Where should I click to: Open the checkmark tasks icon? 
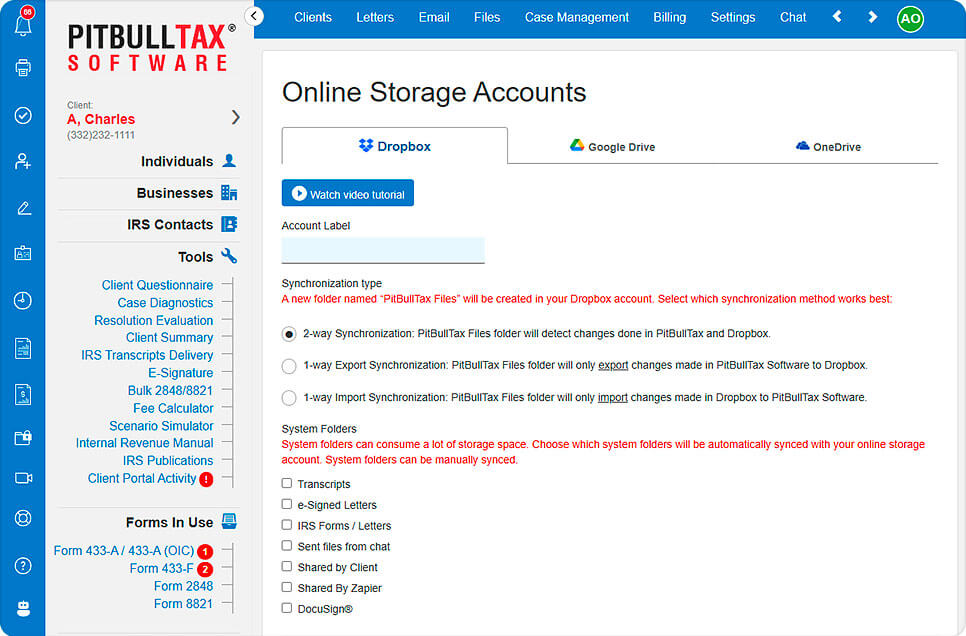[x=23, y=115]
